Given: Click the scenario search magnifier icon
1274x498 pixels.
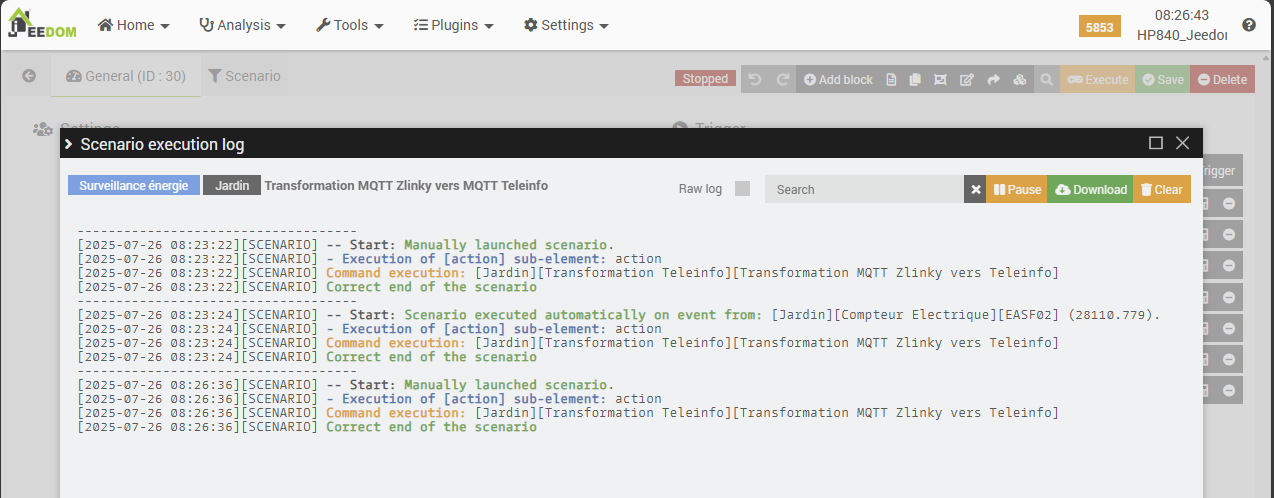Looking at the screenshot, I should 1046,80.
